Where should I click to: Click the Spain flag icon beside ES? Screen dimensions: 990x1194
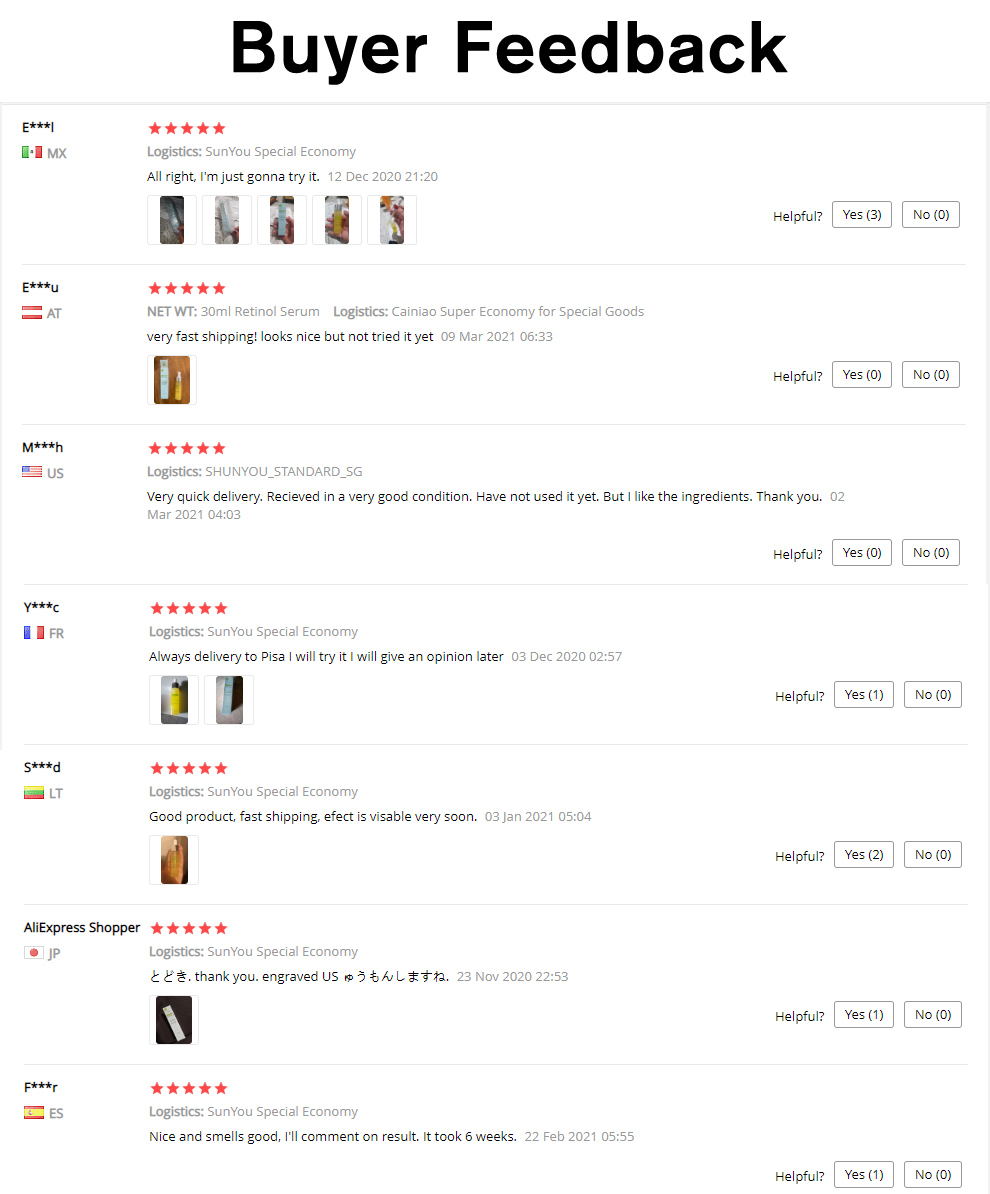[x=34, y=1113]
